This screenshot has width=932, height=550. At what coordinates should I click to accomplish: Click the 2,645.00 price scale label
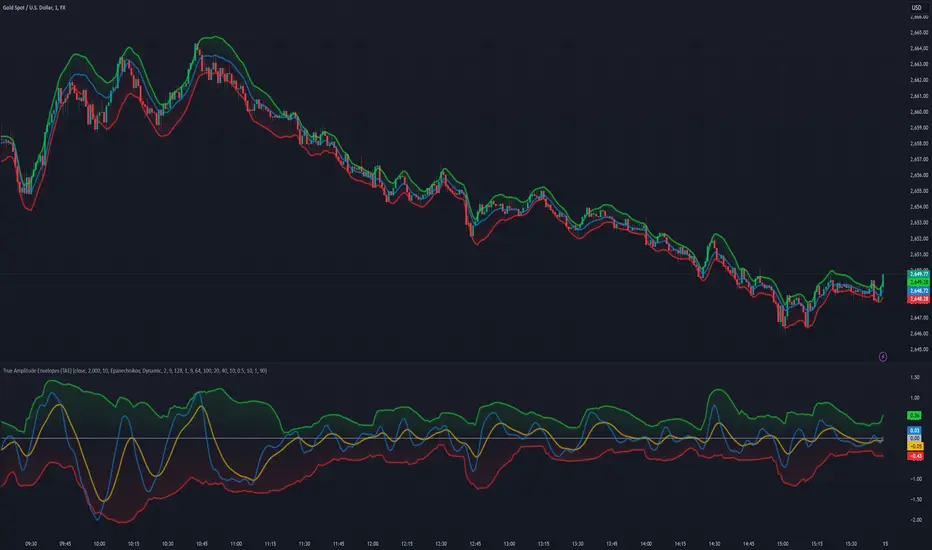click(x=918, y=349)
